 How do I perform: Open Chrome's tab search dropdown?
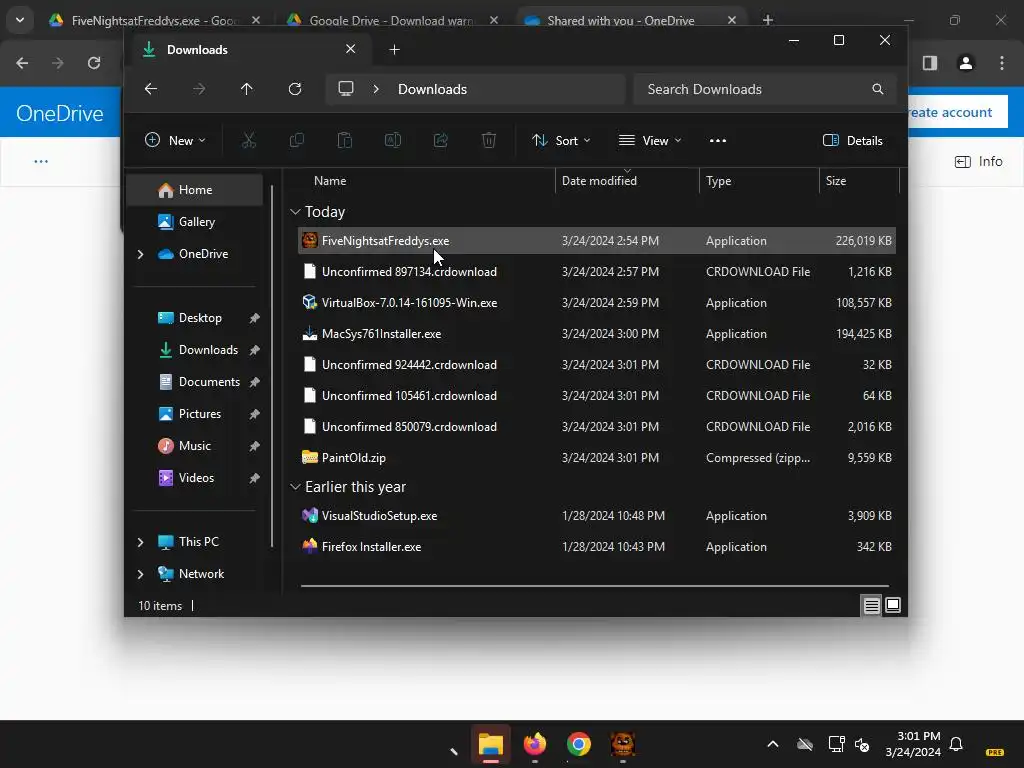tap(20, 20)
